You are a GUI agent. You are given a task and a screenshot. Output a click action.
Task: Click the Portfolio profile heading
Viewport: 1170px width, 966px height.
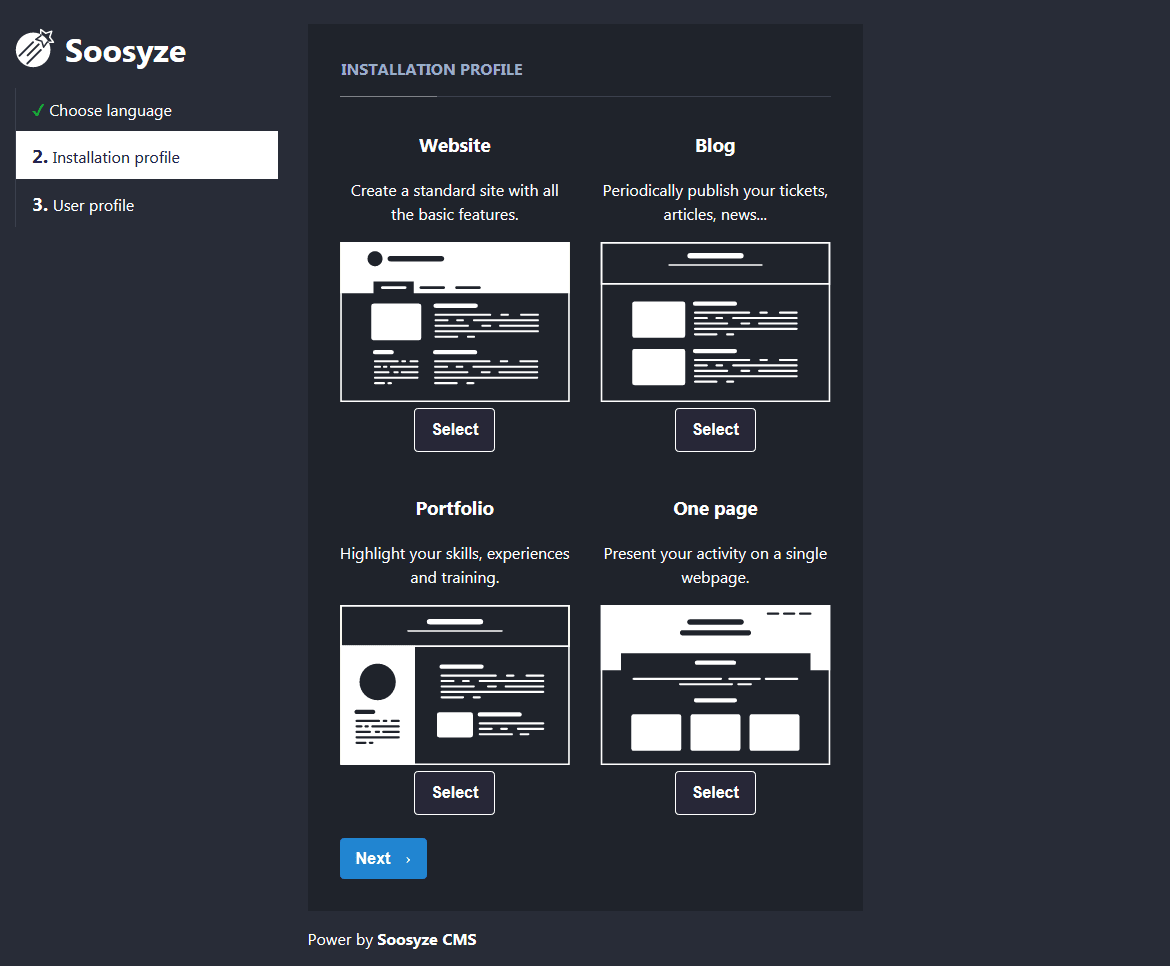(455, 509)
